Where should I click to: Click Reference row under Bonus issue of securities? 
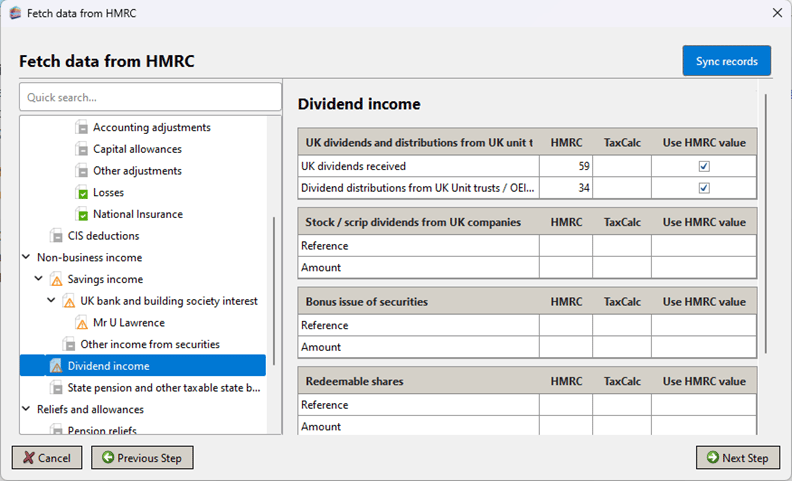click(x=527, y=325)
